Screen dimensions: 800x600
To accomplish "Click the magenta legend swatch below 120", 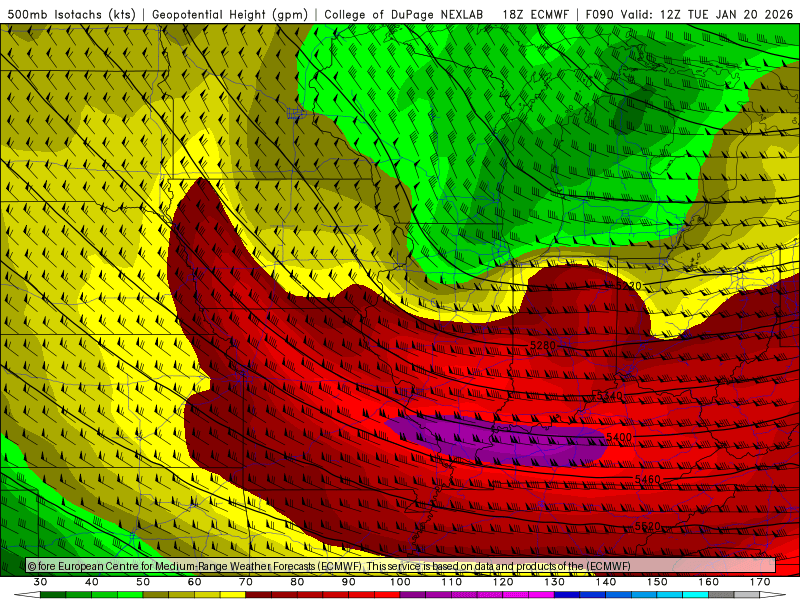I will pyautogui.click(x=516, y=595).
